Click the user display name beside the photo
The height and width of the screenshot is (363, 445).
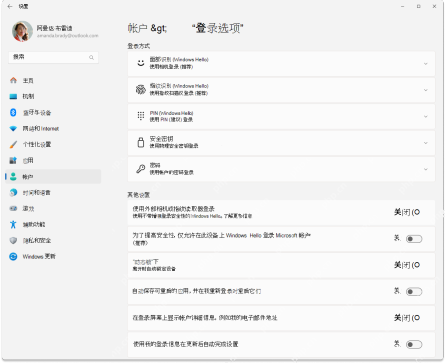point(54,28)
